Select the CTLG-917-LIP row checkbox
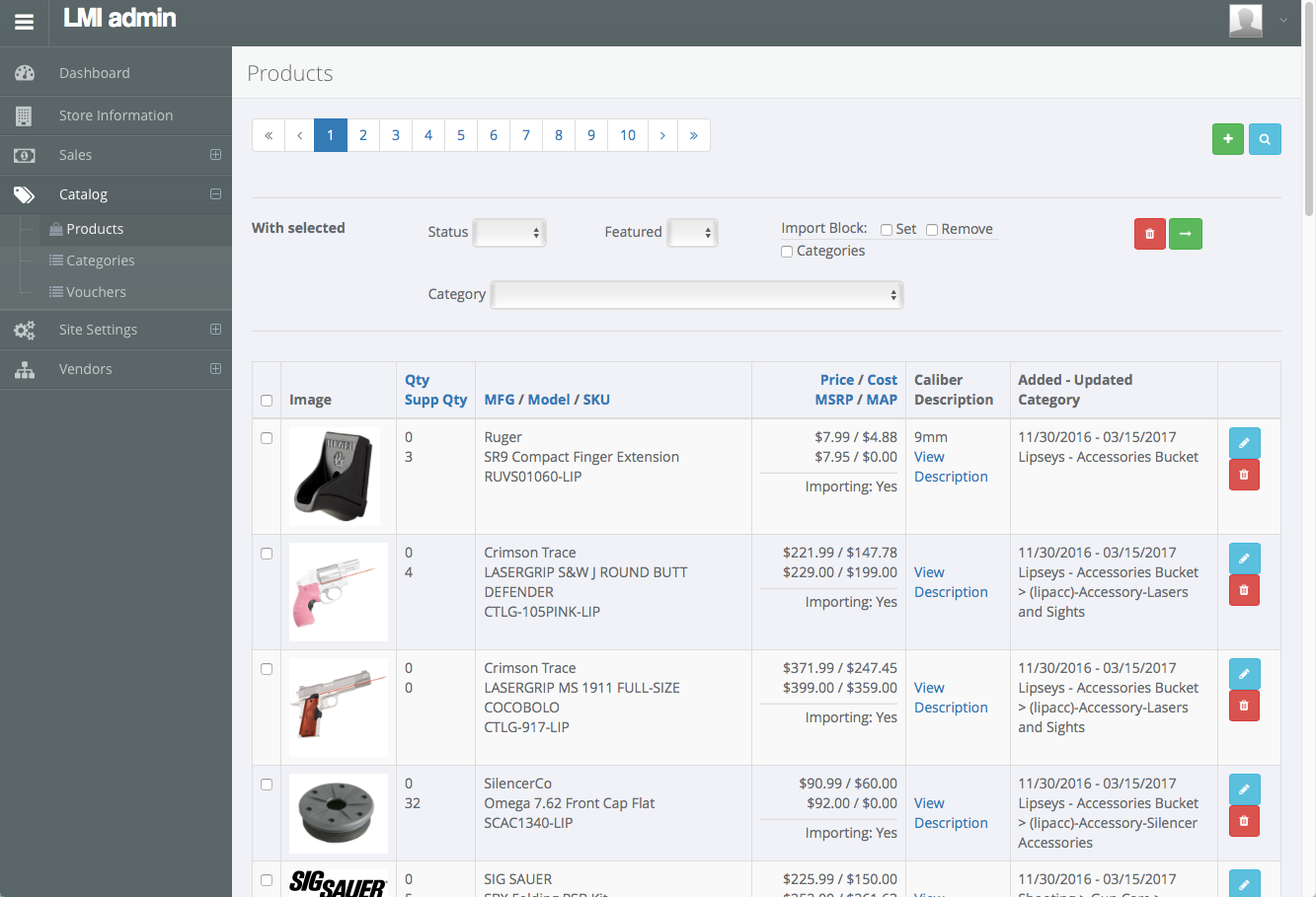Screen dimensions: 1316x897 (x=267, y=669)
